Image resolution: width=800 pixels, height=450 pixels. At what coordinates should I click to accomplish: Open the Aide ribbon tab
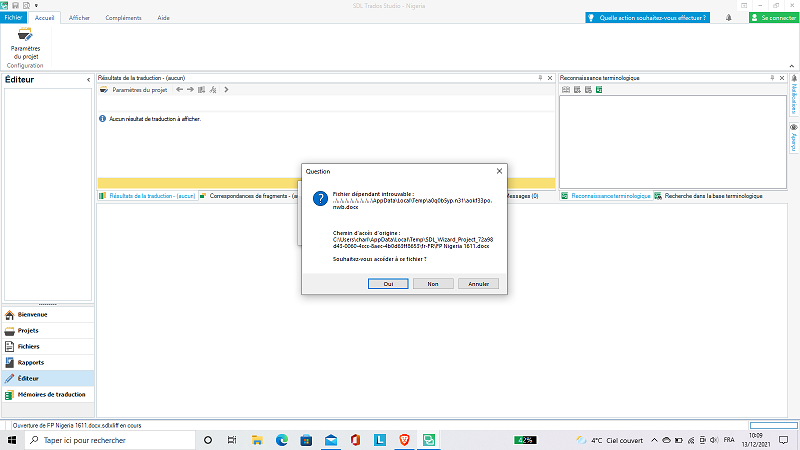163,17
